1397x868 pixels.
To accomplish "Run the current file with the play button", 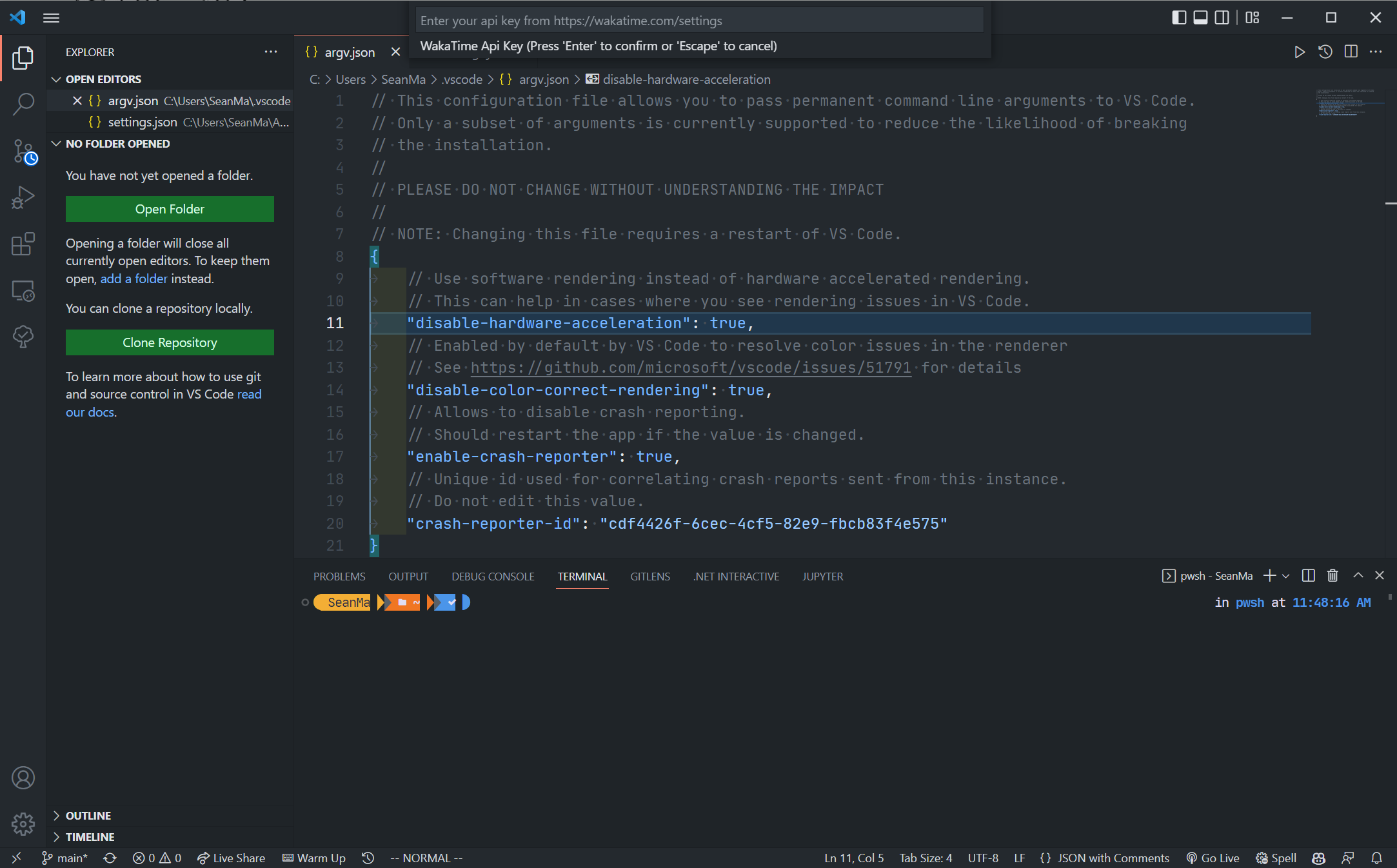I will click(1300, 52).
